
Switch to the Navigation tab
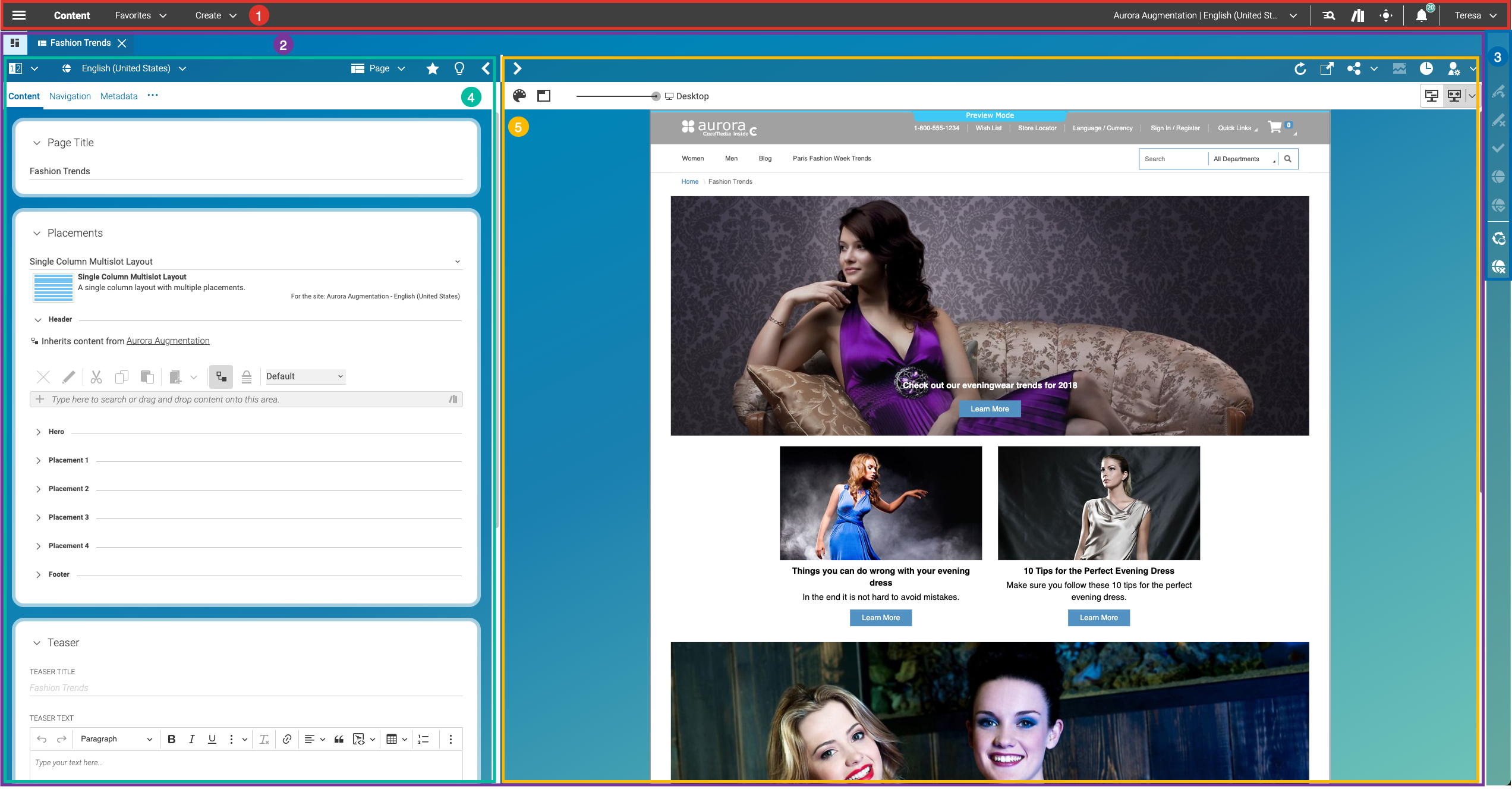pyautogui.click(x=70, y=96)
